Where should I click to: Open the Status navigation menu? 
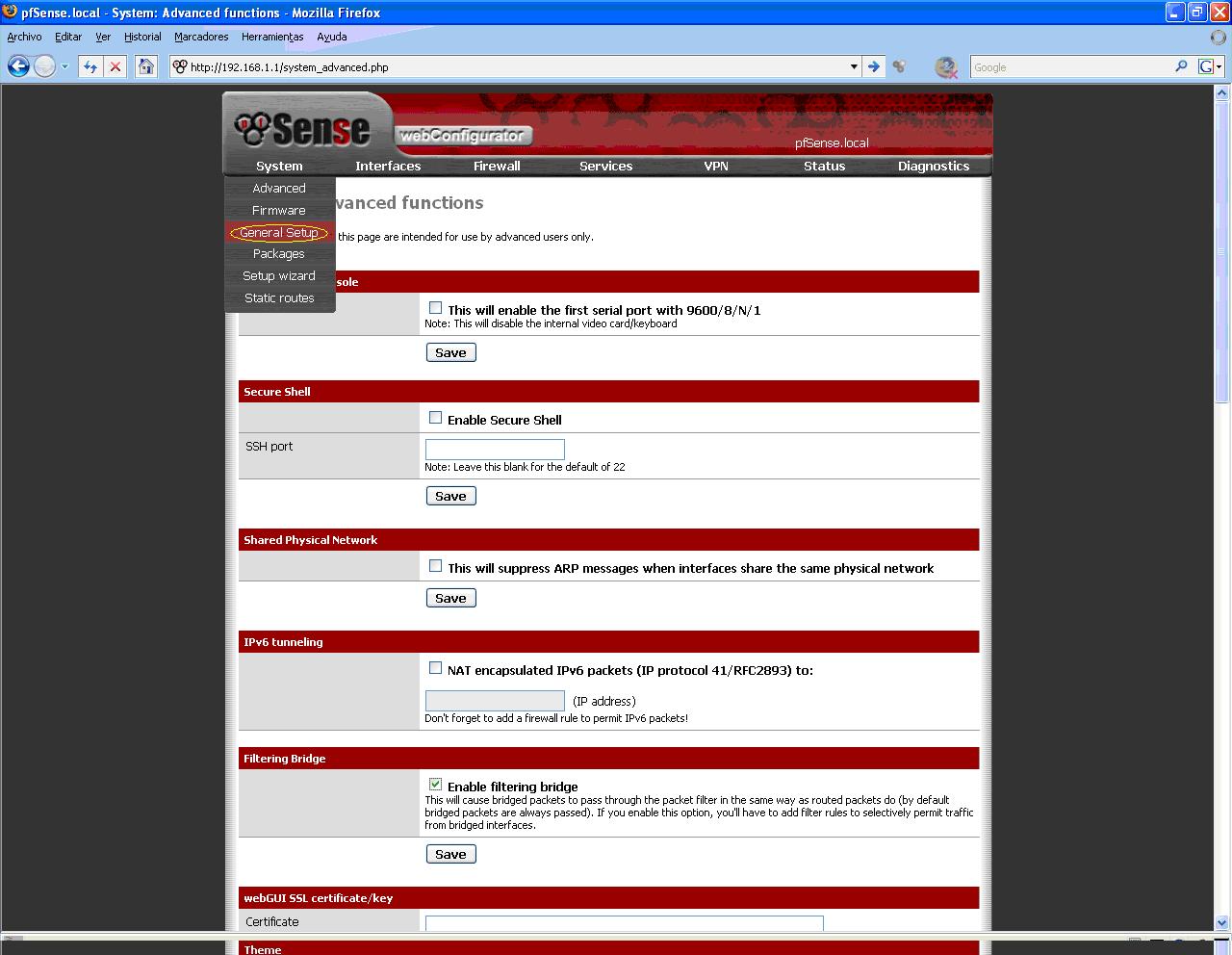(x=824, y=166)
